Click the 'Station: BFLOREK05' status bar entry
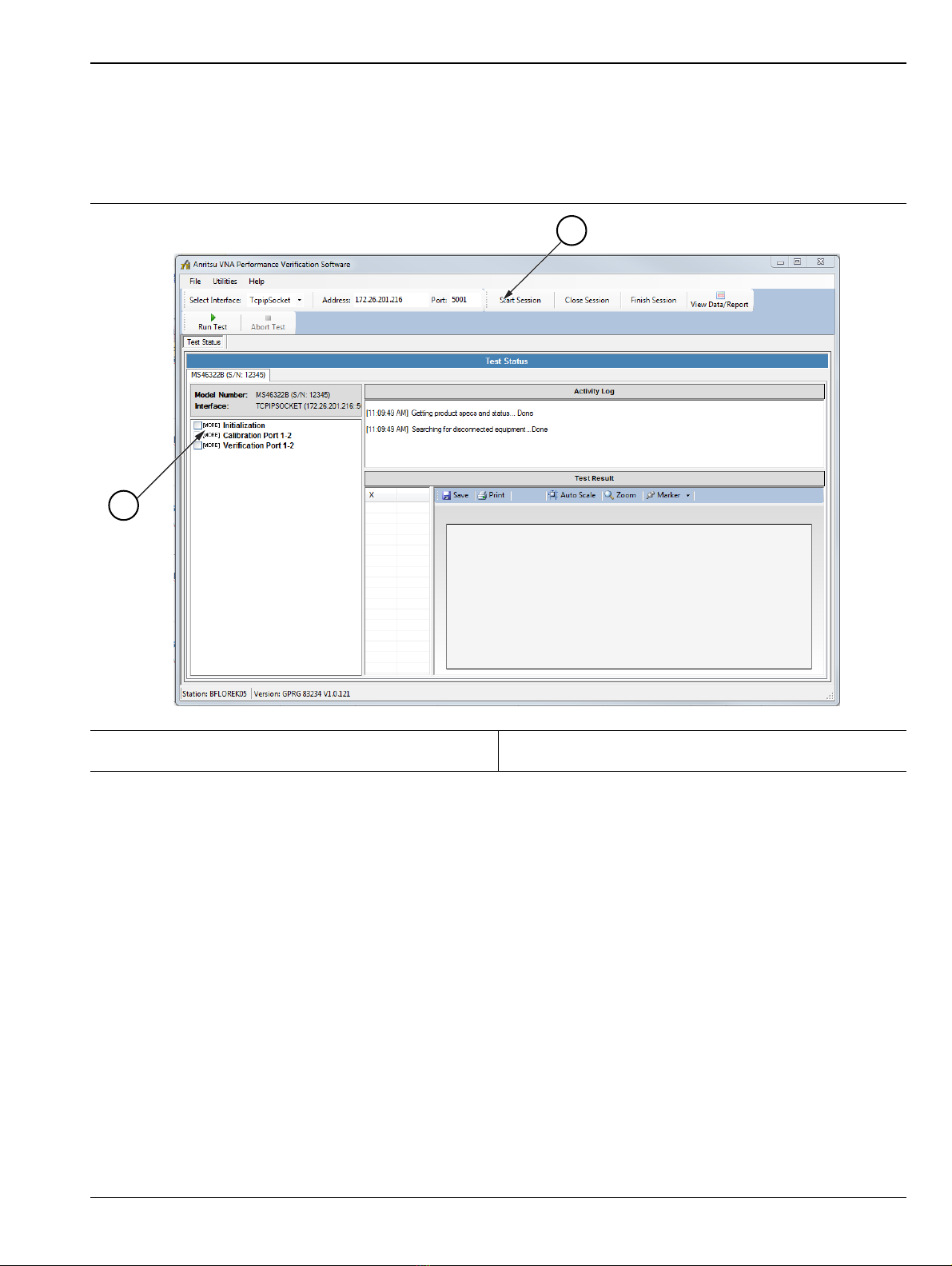The image size is (952, 1266). [214, 694]
